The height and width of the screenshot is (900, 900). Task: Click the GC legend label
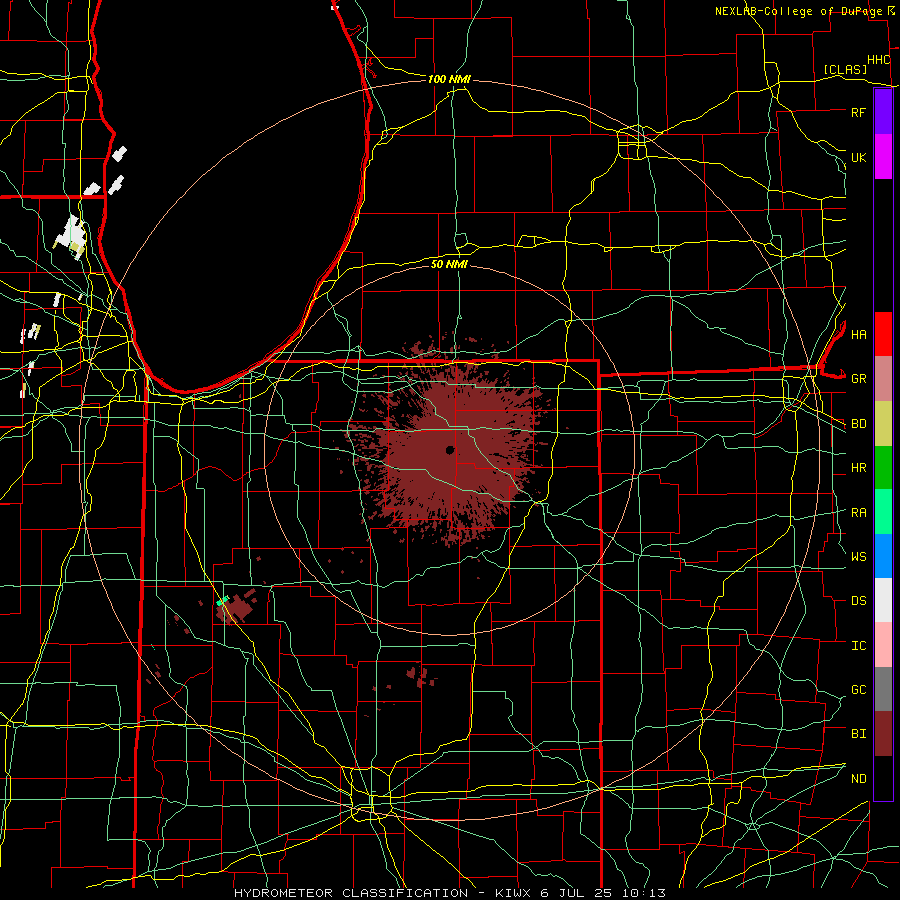tap(858, 690)
